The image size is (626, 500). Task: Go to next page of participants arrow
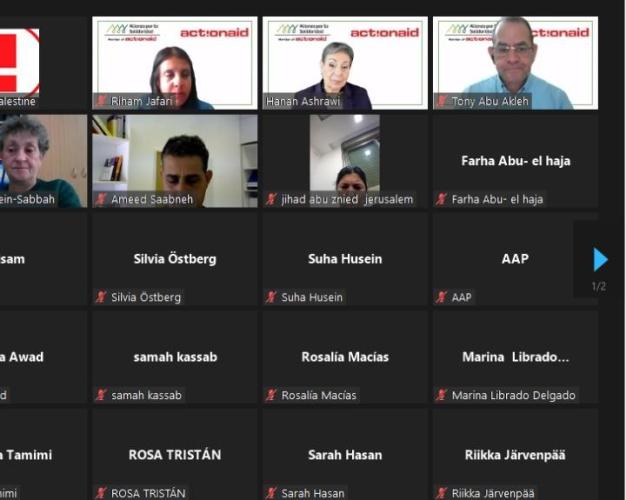(x=600, y=260)
